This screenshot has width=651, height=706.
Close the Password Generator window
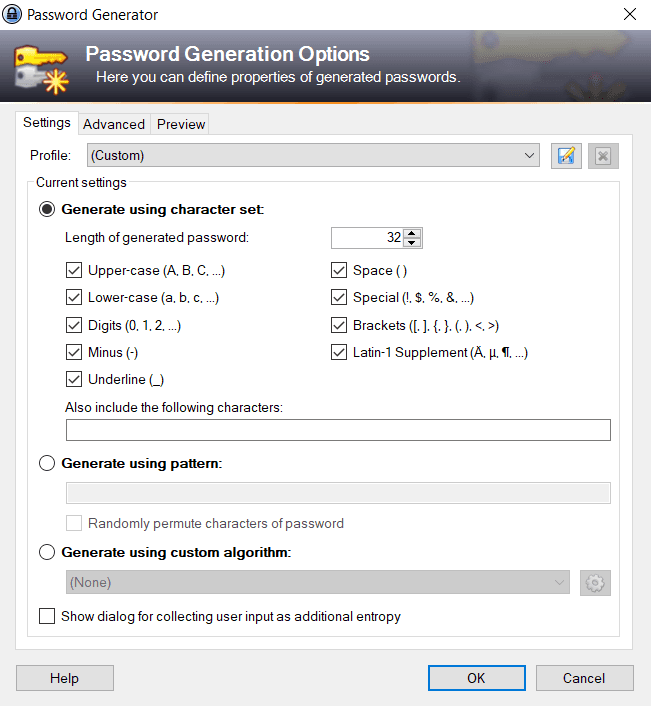tap(630, 15)
